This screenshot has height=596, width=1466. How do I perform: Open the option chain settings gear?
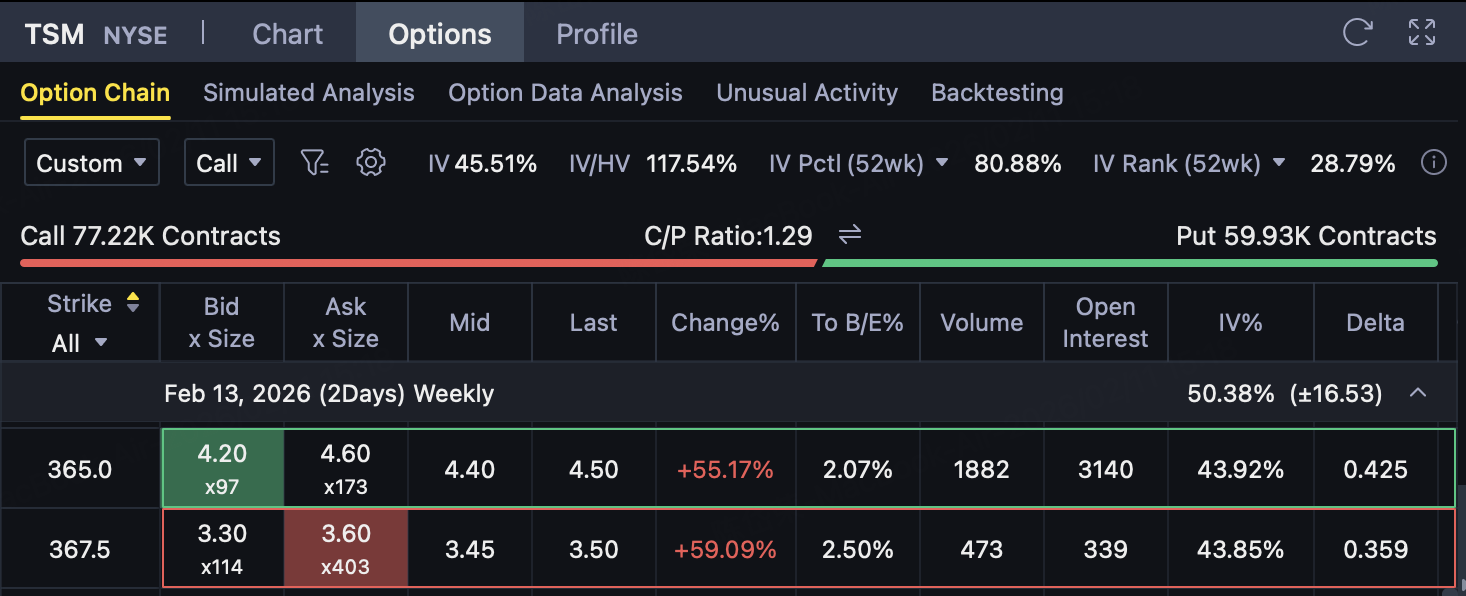371,163
